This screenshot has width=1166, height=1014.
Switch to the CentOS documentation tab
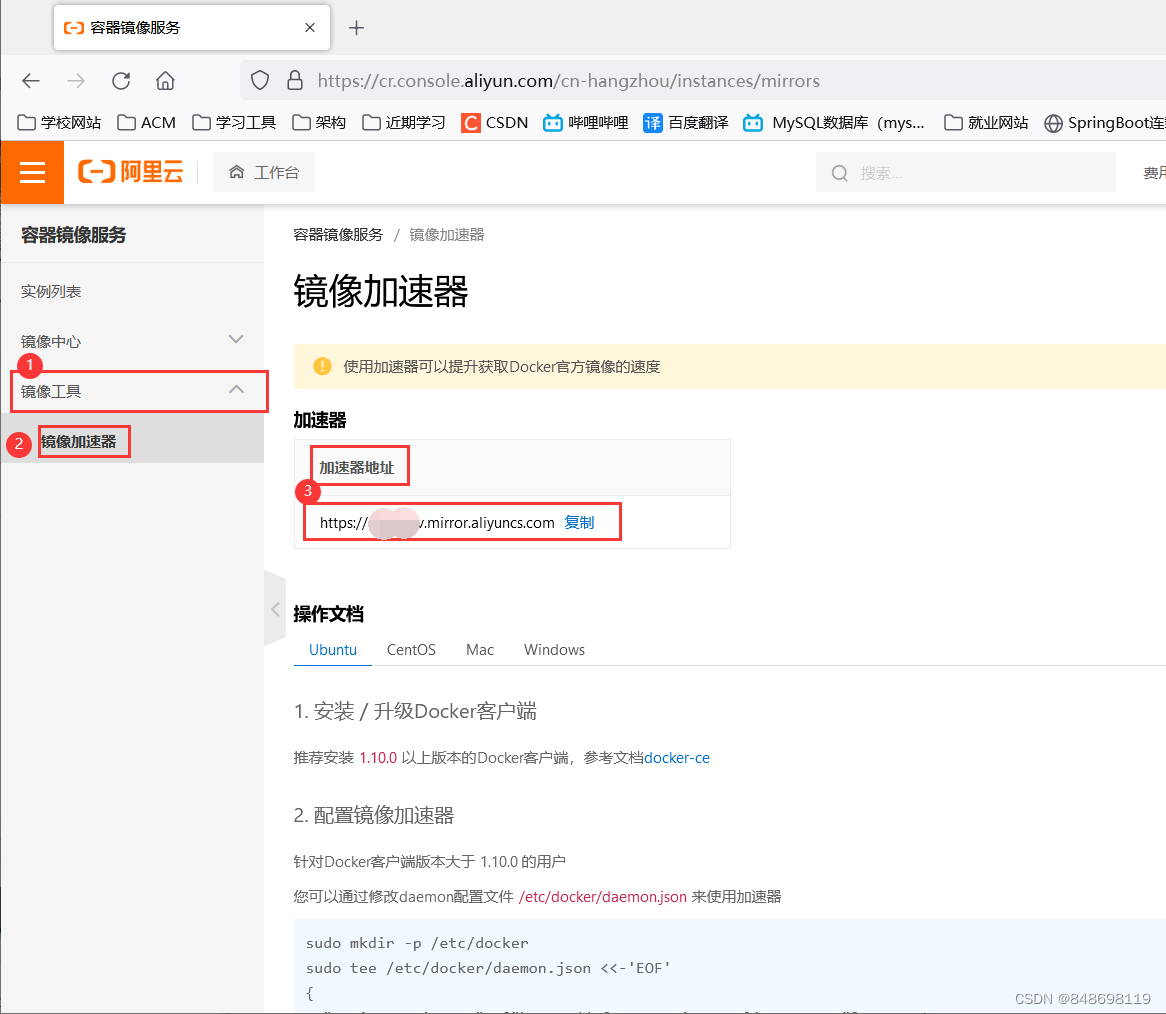[410, 649]
